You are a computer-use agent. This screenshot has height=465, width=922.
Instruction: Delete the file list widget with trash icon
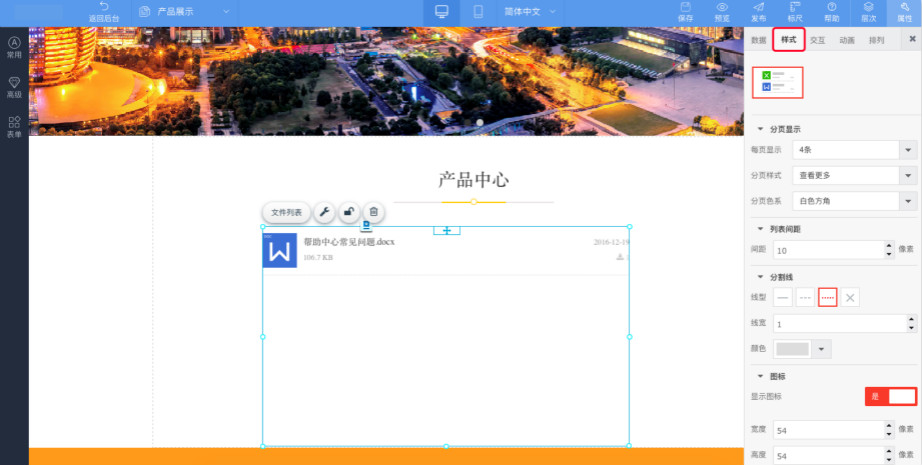tap(373, 212)
